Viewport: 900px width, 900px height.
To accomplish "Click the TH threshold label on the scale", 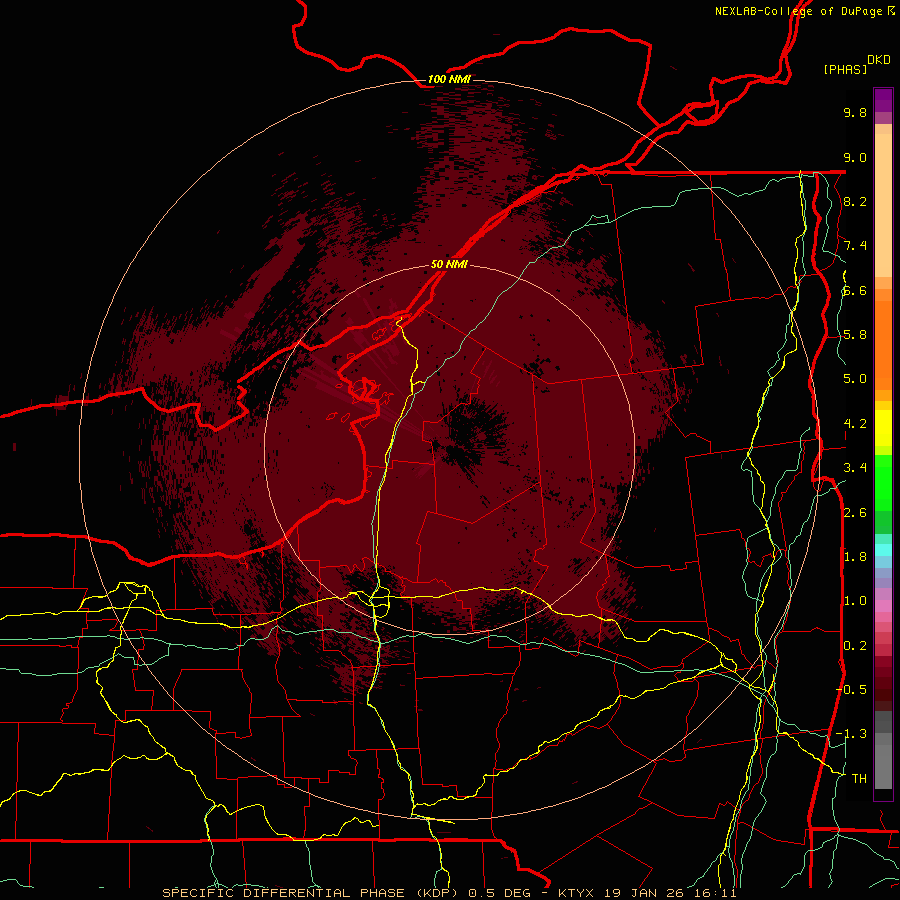I will 859,779.
